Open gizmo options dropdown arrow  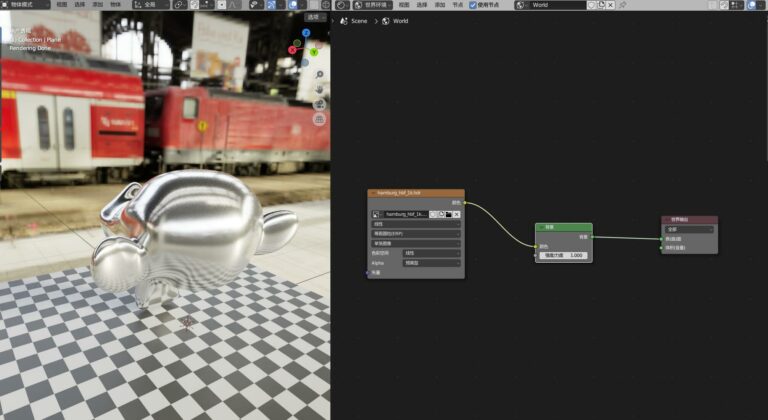click(x=281, y=5)
